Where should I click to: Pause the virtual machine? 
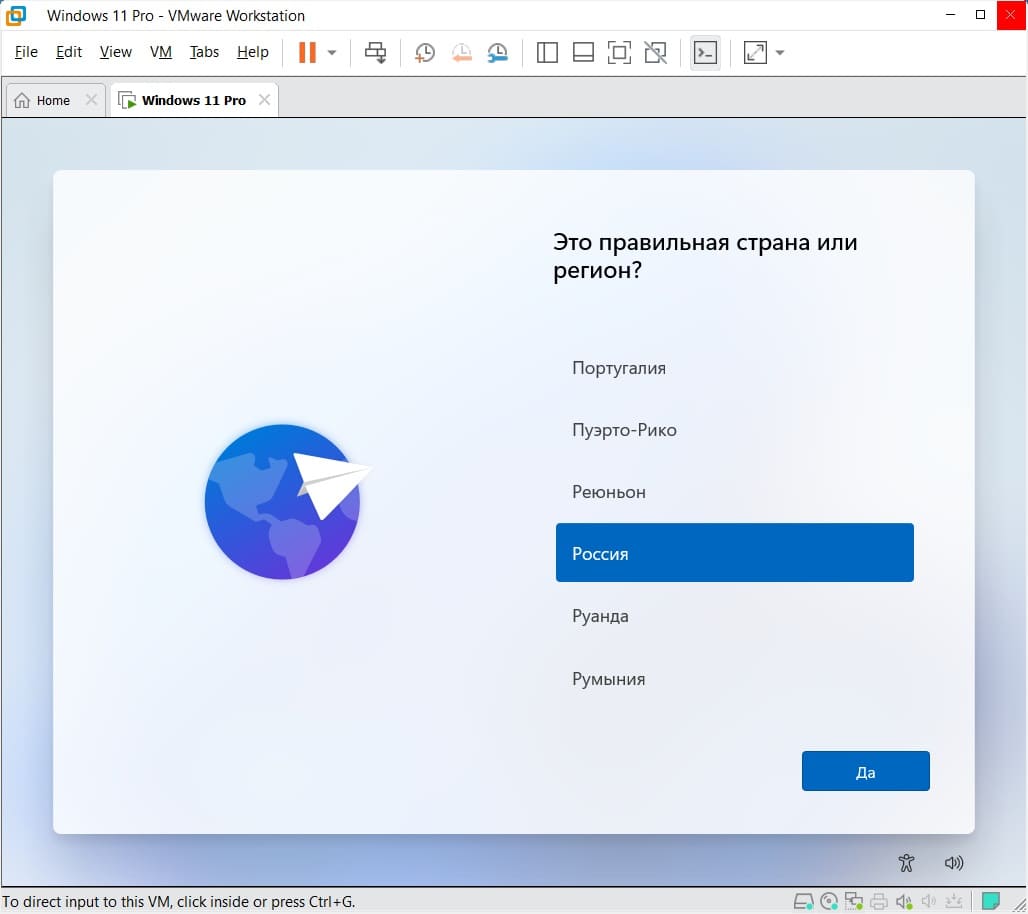tap(307, 52)
